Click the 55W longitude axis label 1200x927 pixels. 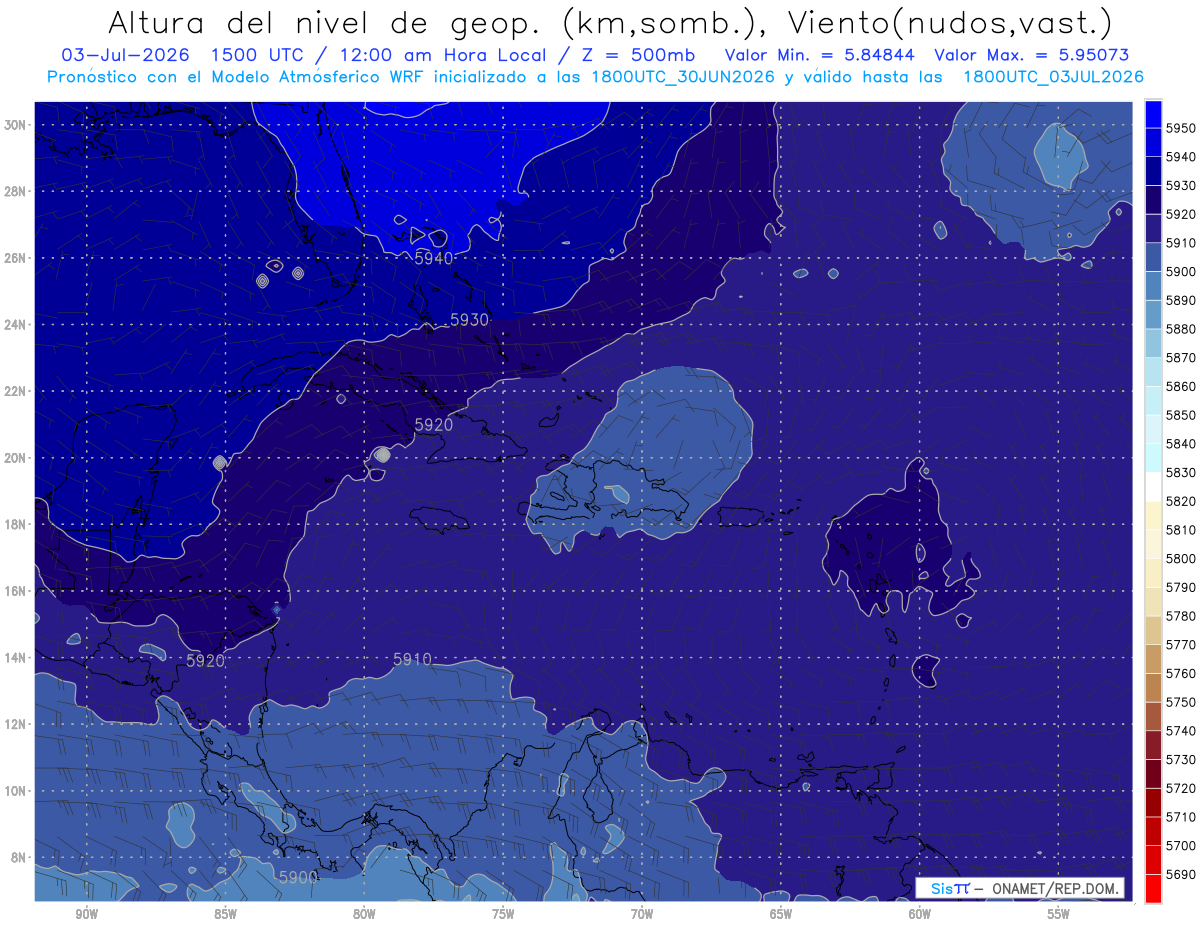[x=1059, y=913]
